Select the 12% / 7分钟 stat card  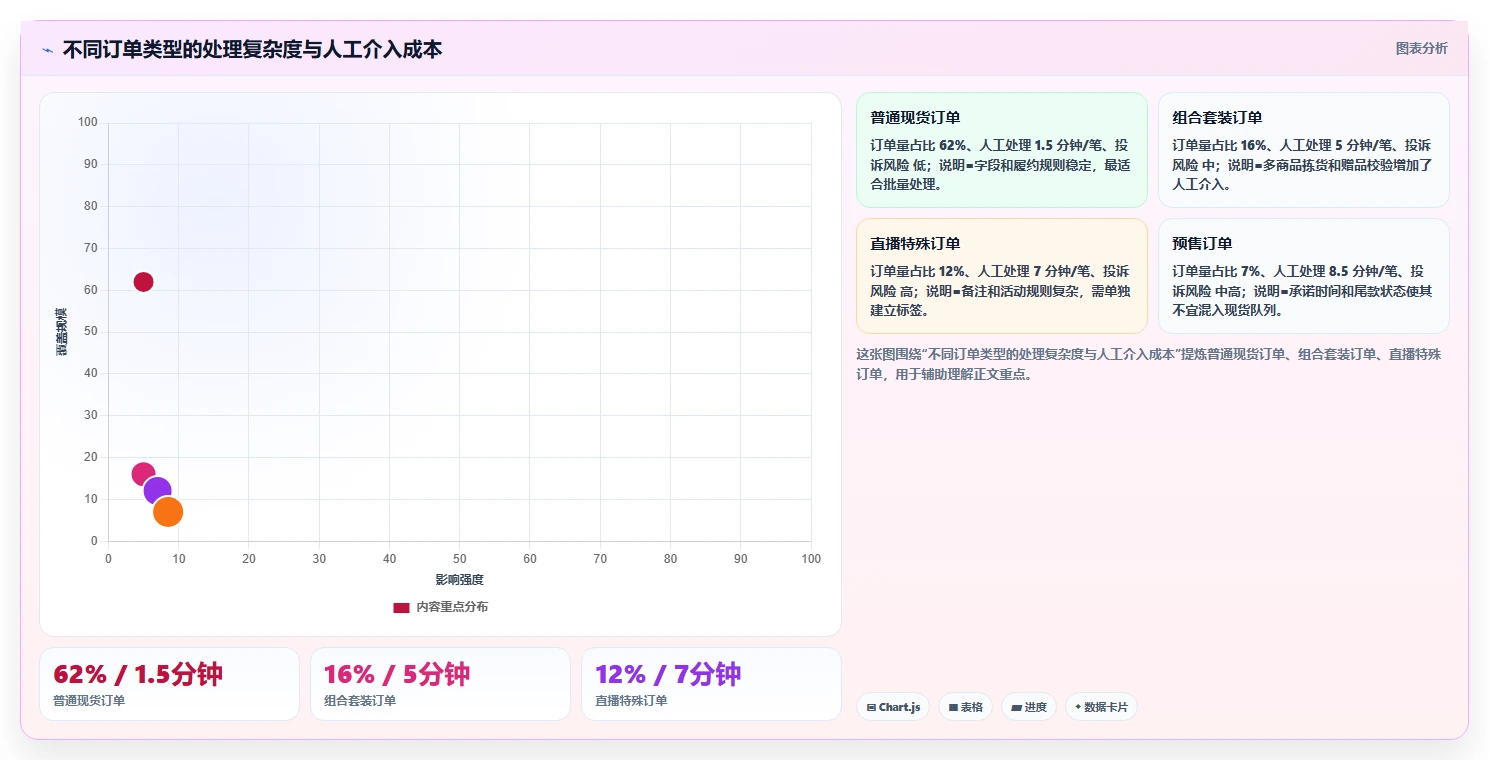point(711,684)
